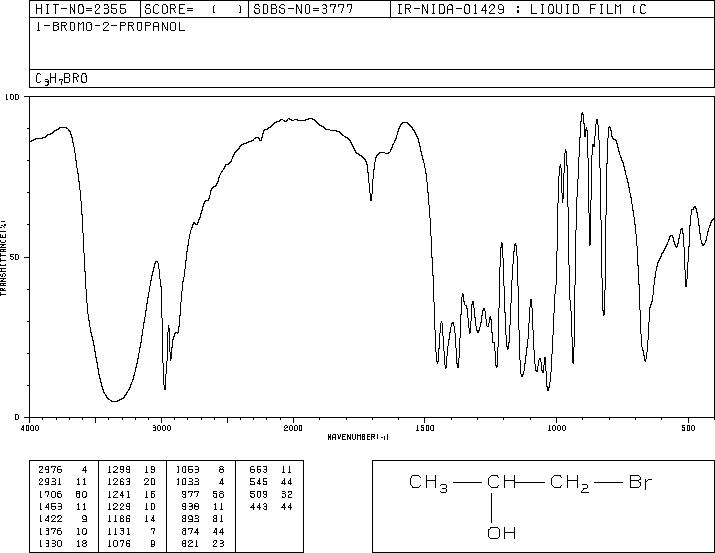Click the Br atom in the structure
The height and width of the screenshot is (553, 715).
coord(640,482)
